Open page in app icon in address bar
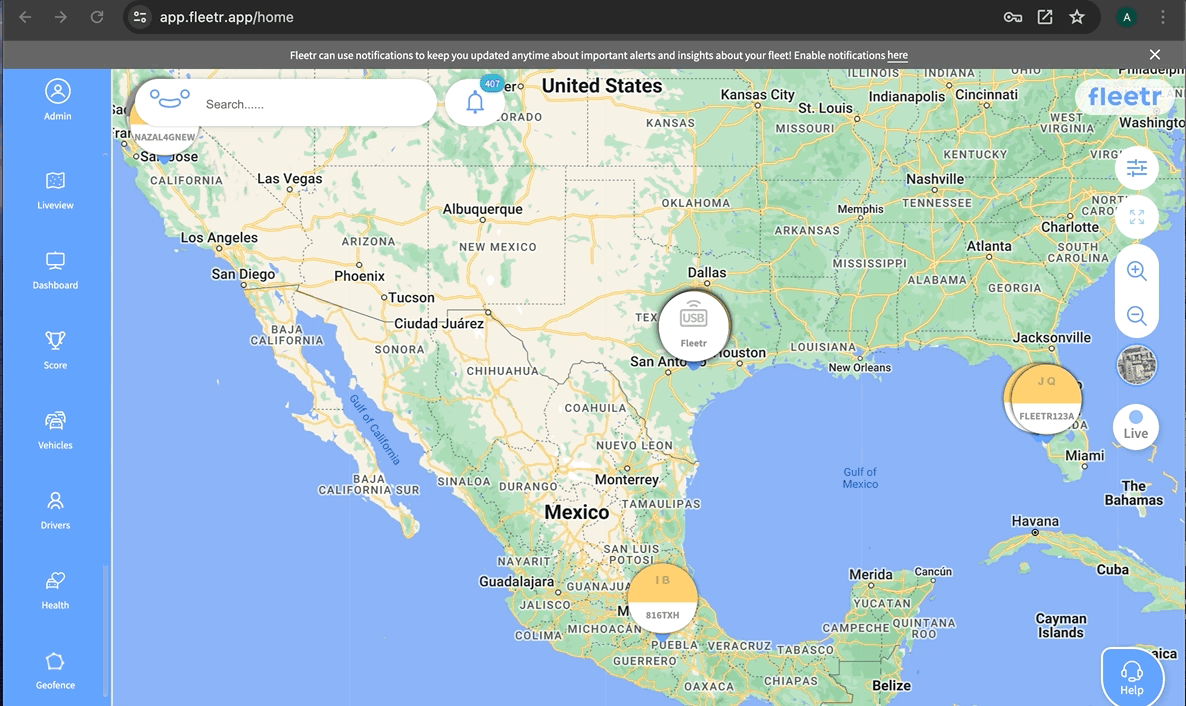Viewport: 1186px width, 706px height. coord(1045,17)
